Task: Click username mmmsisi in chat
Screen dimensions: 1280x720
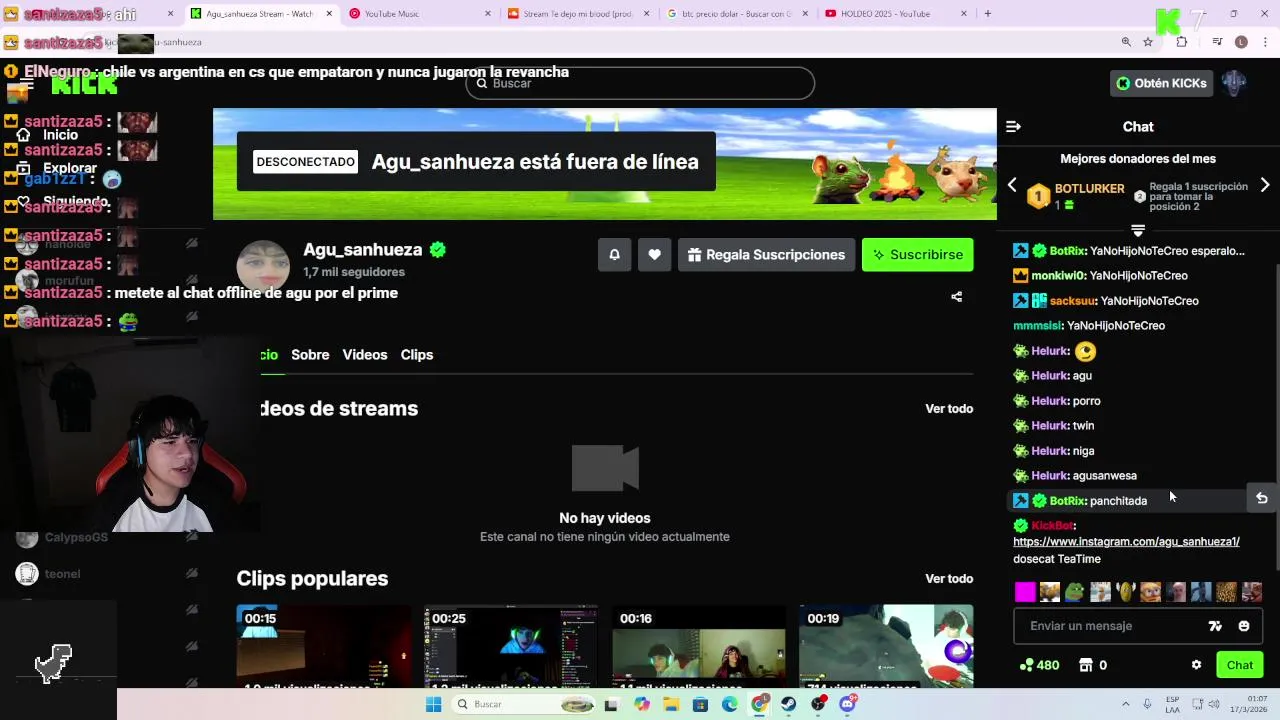Action: click(x=1037, y=326)
